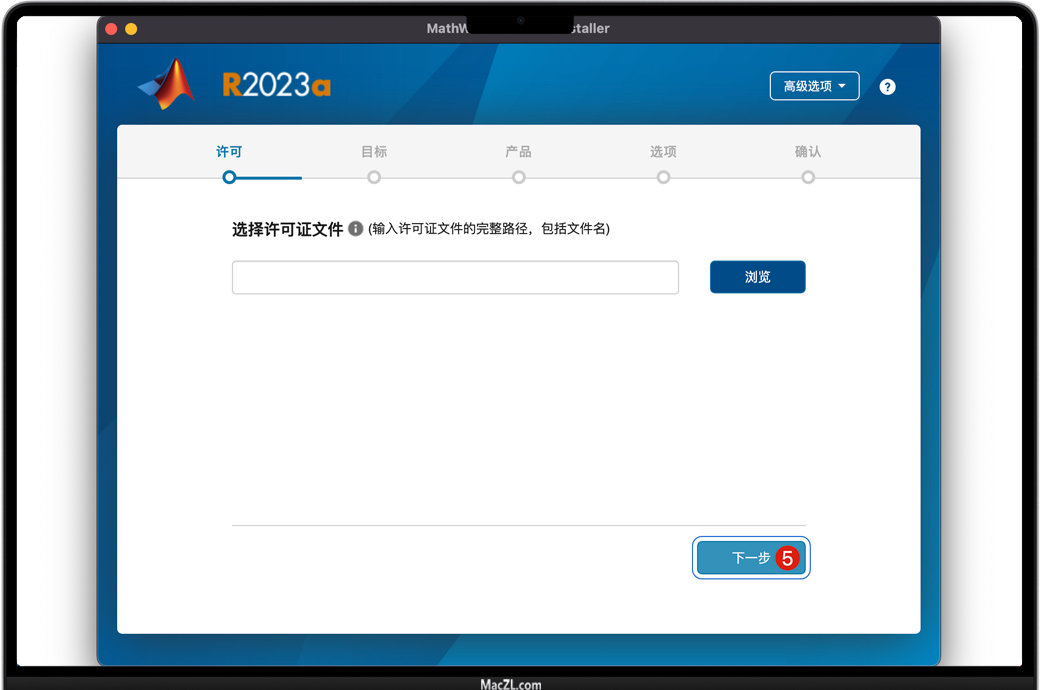The width and height of the screenshot is (1040, 690).
Task: Go to the 产品 step tab label
Action: coord(518,152)
